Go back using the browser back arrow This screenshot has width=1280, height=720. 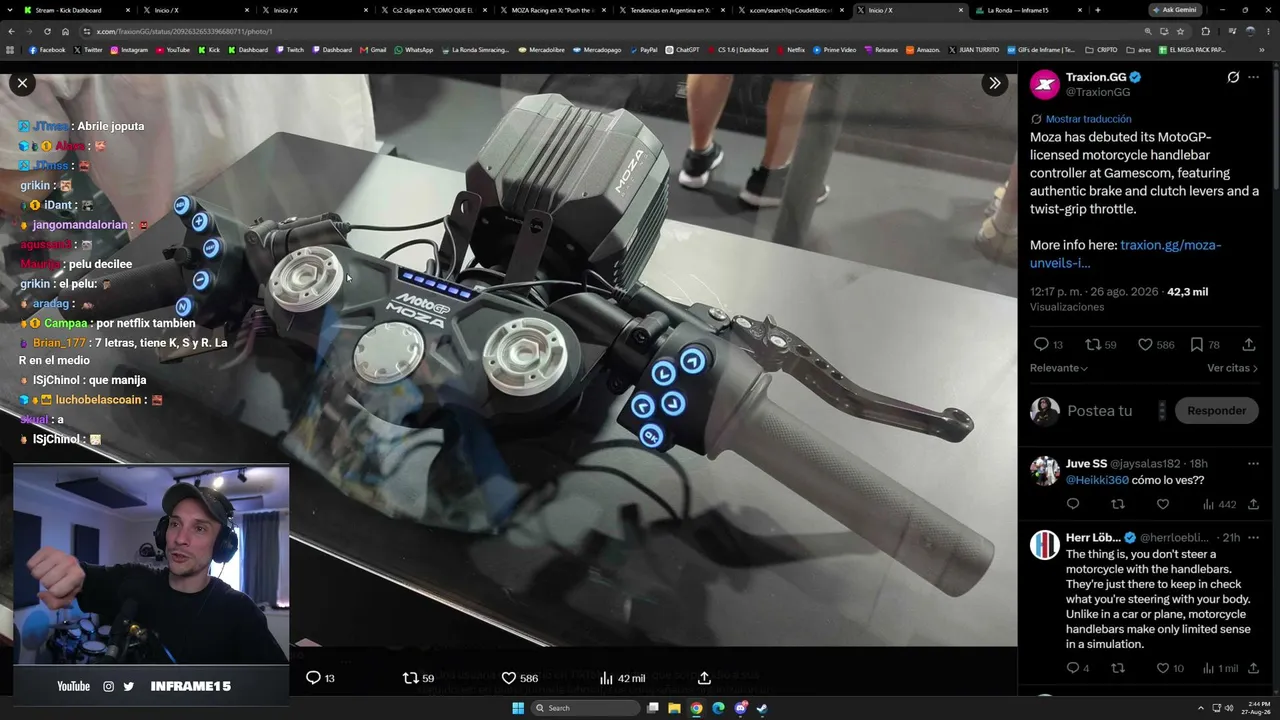click(x=11, y=31)
